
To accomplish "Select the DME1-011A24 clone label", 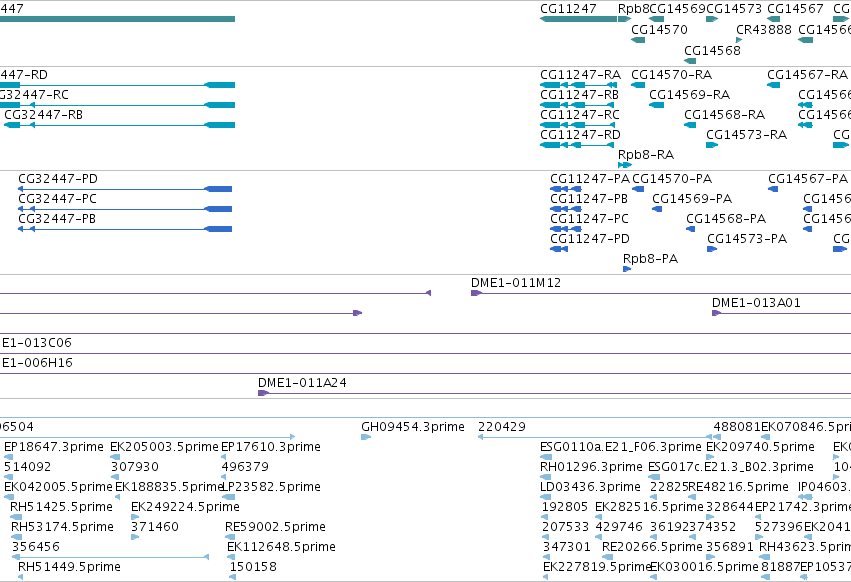I will (302, 383).
